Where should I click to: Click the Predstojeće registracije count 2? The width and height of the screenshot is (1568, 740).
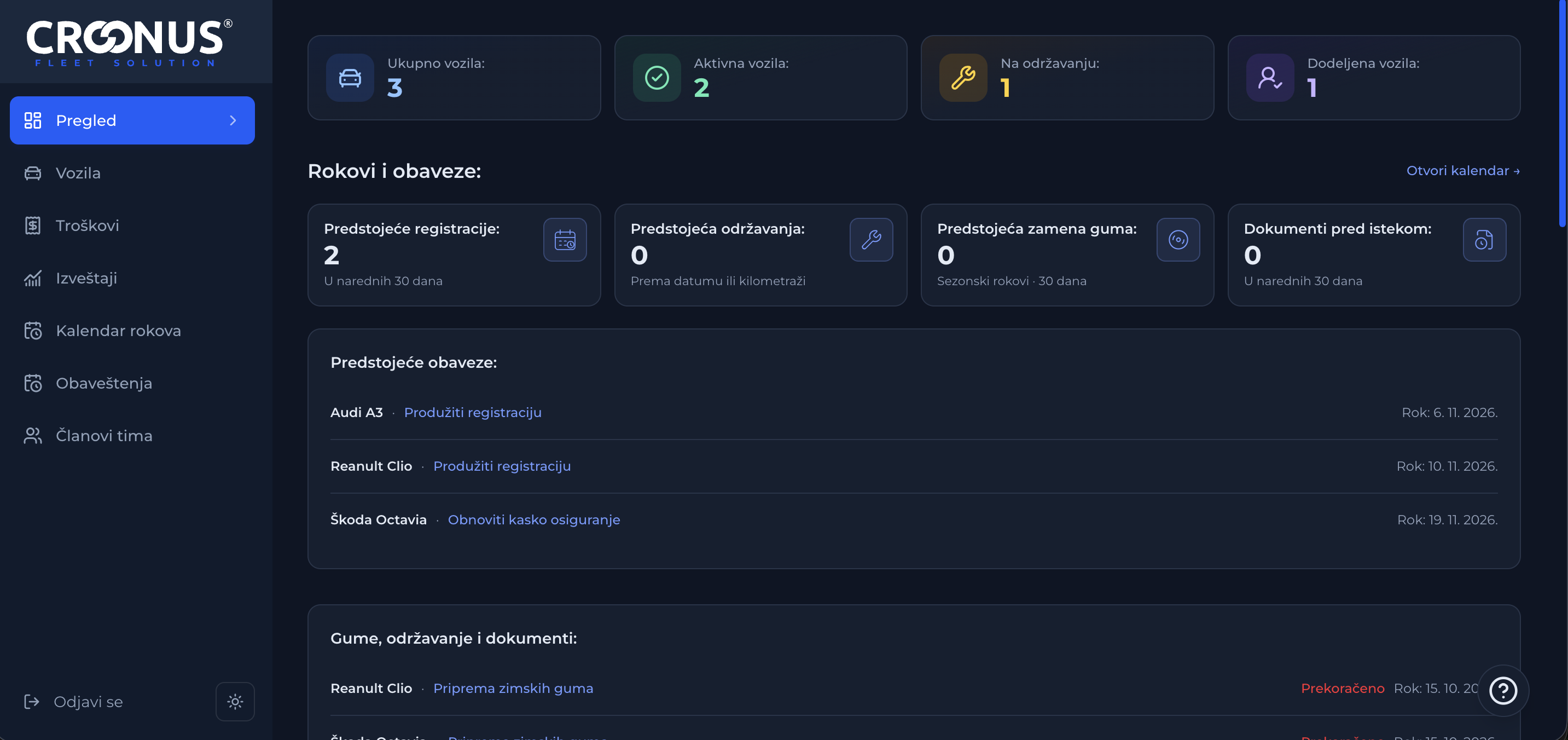pos(331,255)
